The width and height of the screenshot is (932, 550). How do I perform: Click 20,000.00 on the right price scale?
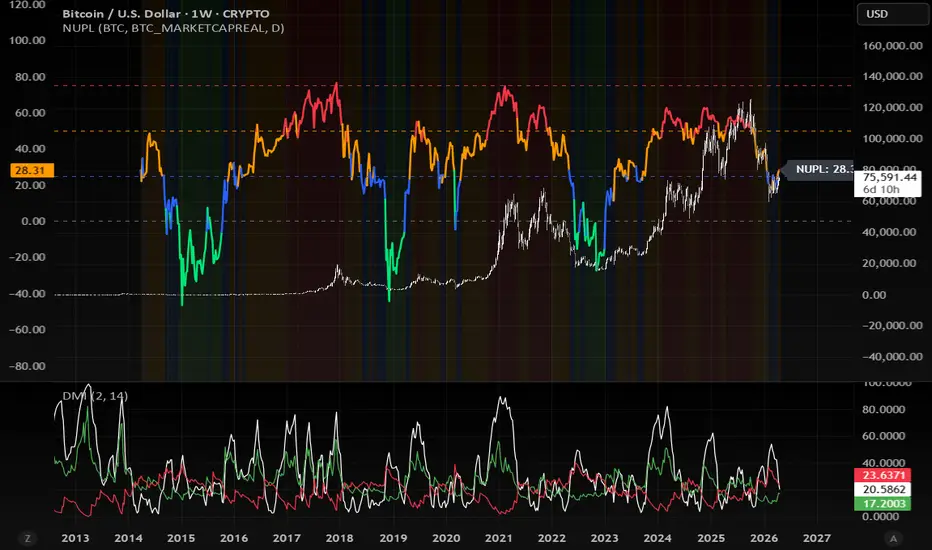coord(889,263)
